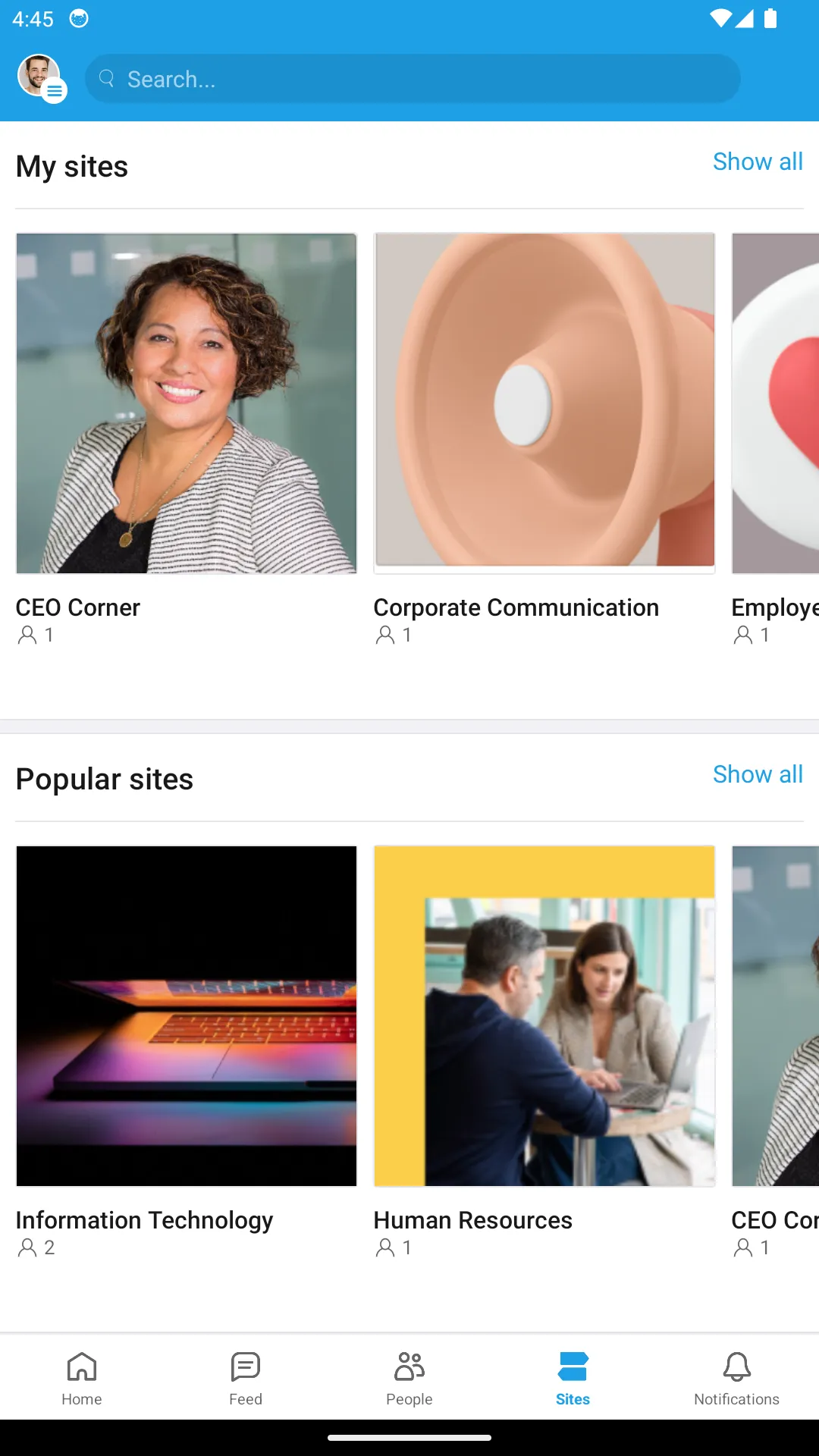This screenshot has height=1456, width=819.
Task: Tap the magnifier icon in search bar
Action: click(107, 78)
